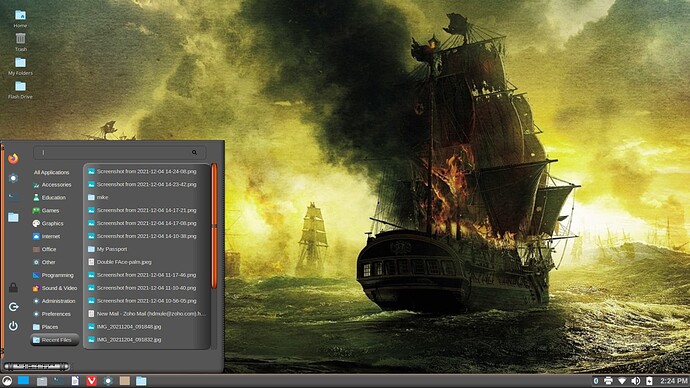
Task: Click the power shutdown icon
Action: tap(13, 326)
